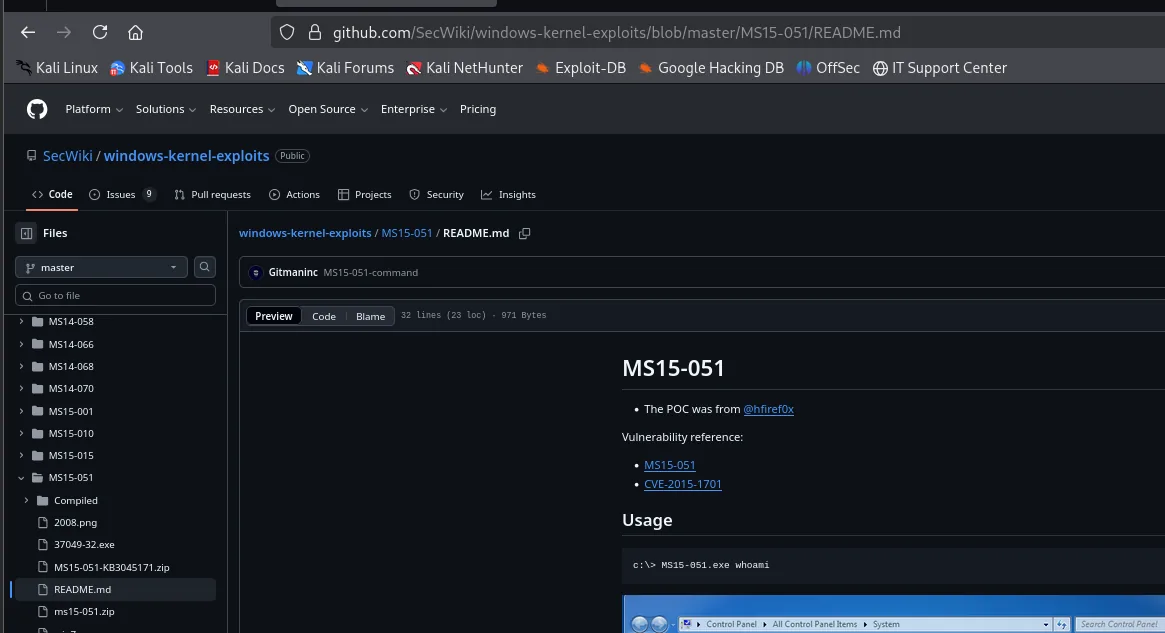Click the shield tracking protection icon
This screenshot has height=633, width=1165.
pyautogui.click(x=287, y=32)
